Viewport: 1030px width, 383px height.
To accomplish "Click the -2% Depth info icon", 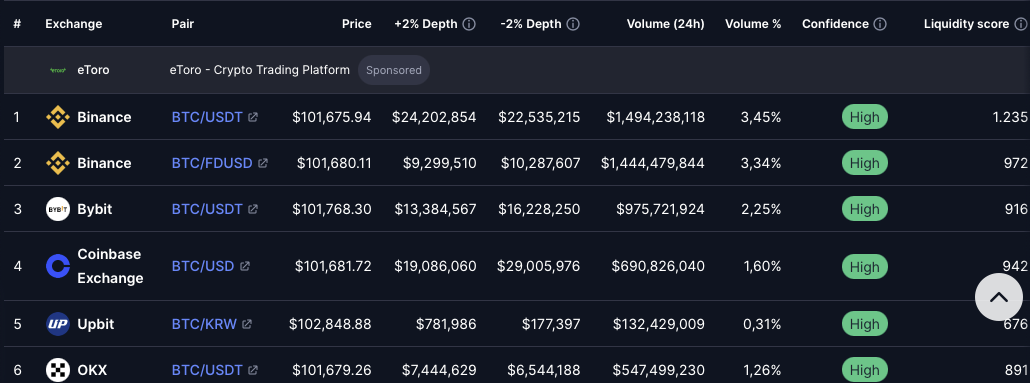I will click(573, 24).
